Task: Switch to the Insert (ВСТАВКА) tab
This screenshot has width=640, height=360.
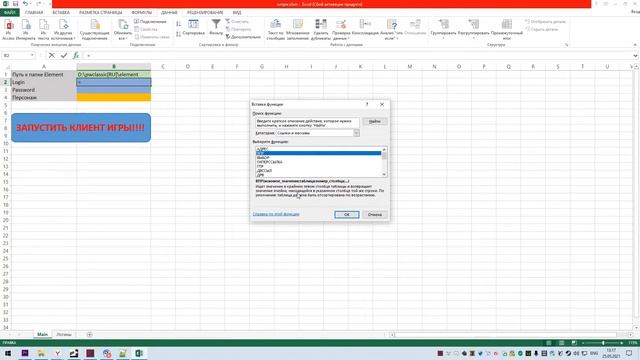Action: tap(61, 13)
